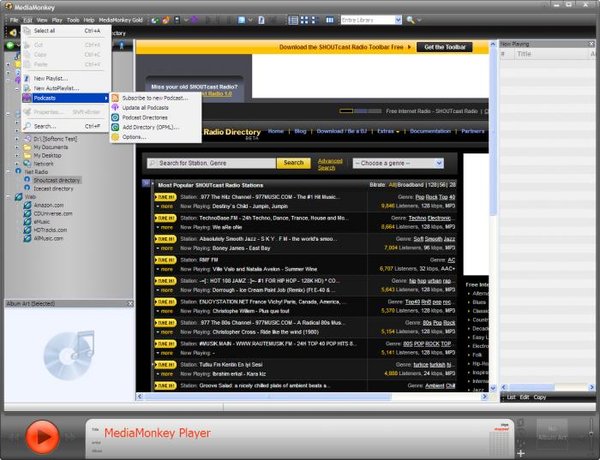Screen dimensions: 600x460
Task: Click the globe icon next to CDUniverse.com
Action: 28,214
